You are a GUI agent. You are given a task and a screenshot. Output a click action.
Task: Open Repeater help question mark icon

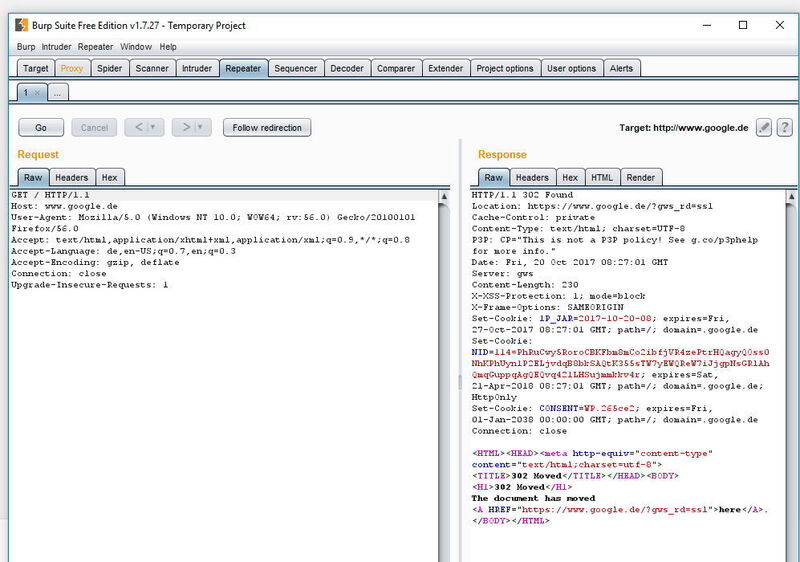(x=786, y=128)
